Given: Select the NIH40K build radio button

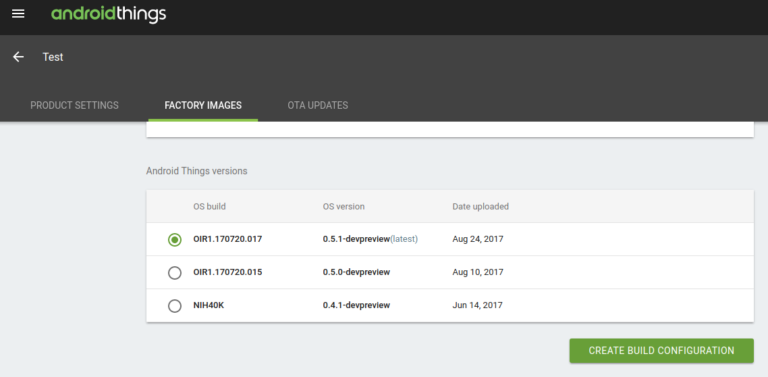Looking at the screenshot, I should tap(174, 306).
